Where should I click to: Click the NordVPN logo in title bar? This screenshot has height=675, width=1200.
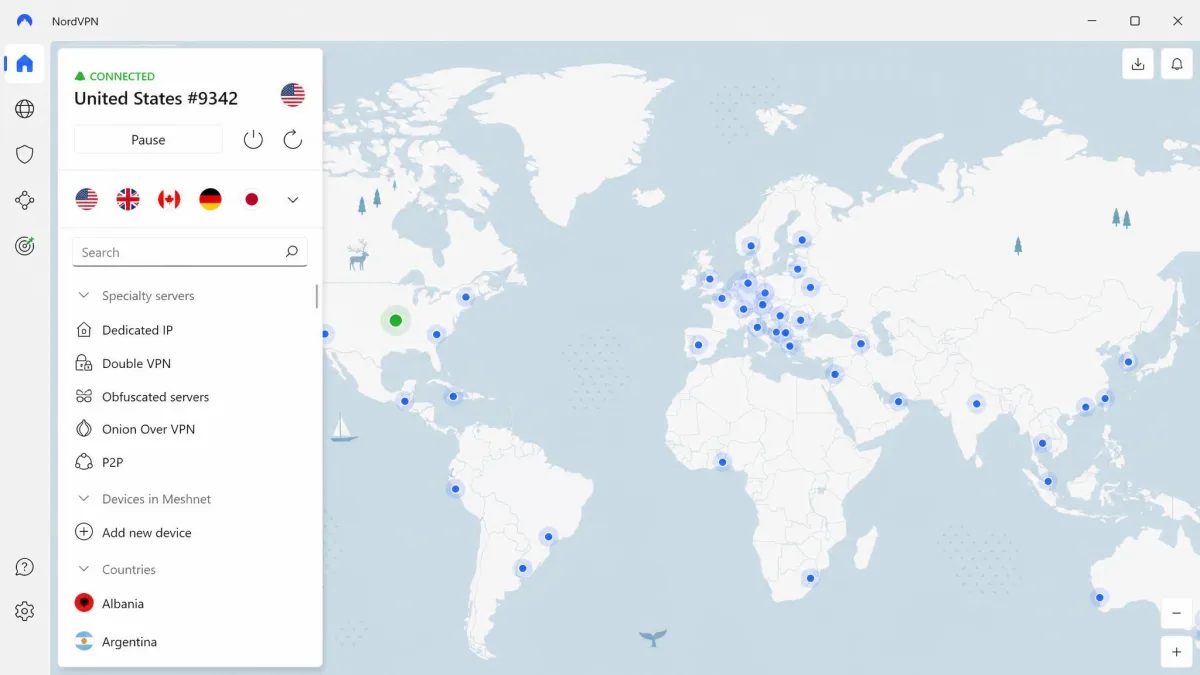25,21
